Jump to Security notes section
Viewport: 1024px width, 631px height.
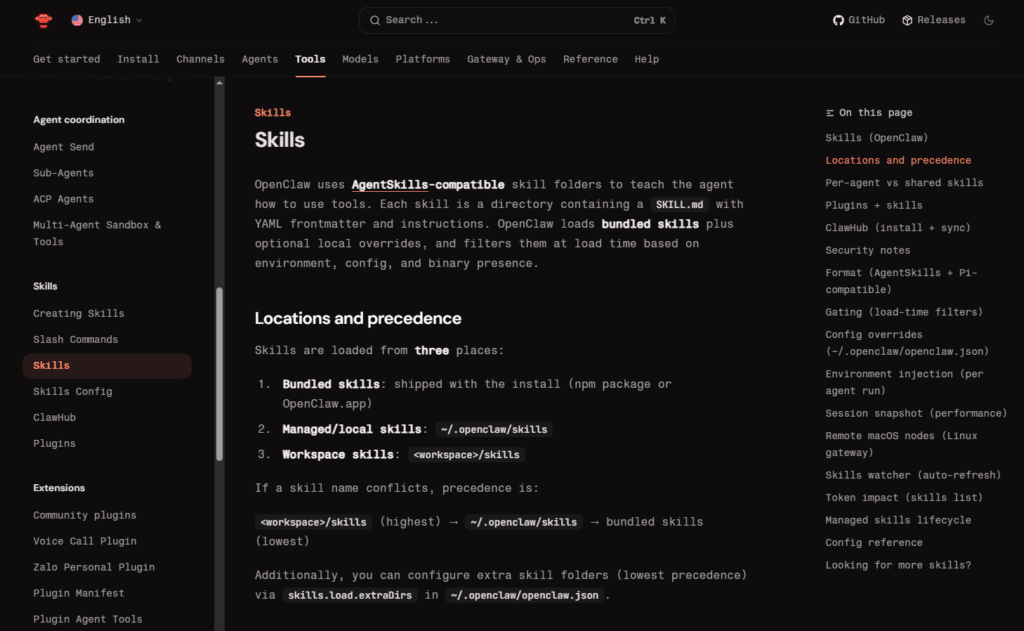[x=867, y=250]
